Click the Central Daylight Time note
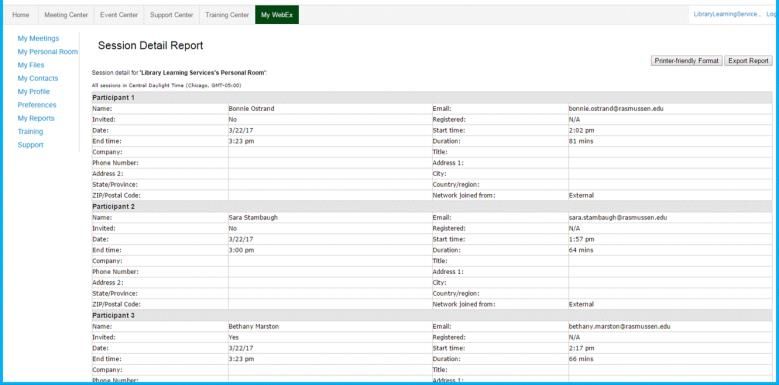This screenshot has height=385, width=779. tap(166, 85)
